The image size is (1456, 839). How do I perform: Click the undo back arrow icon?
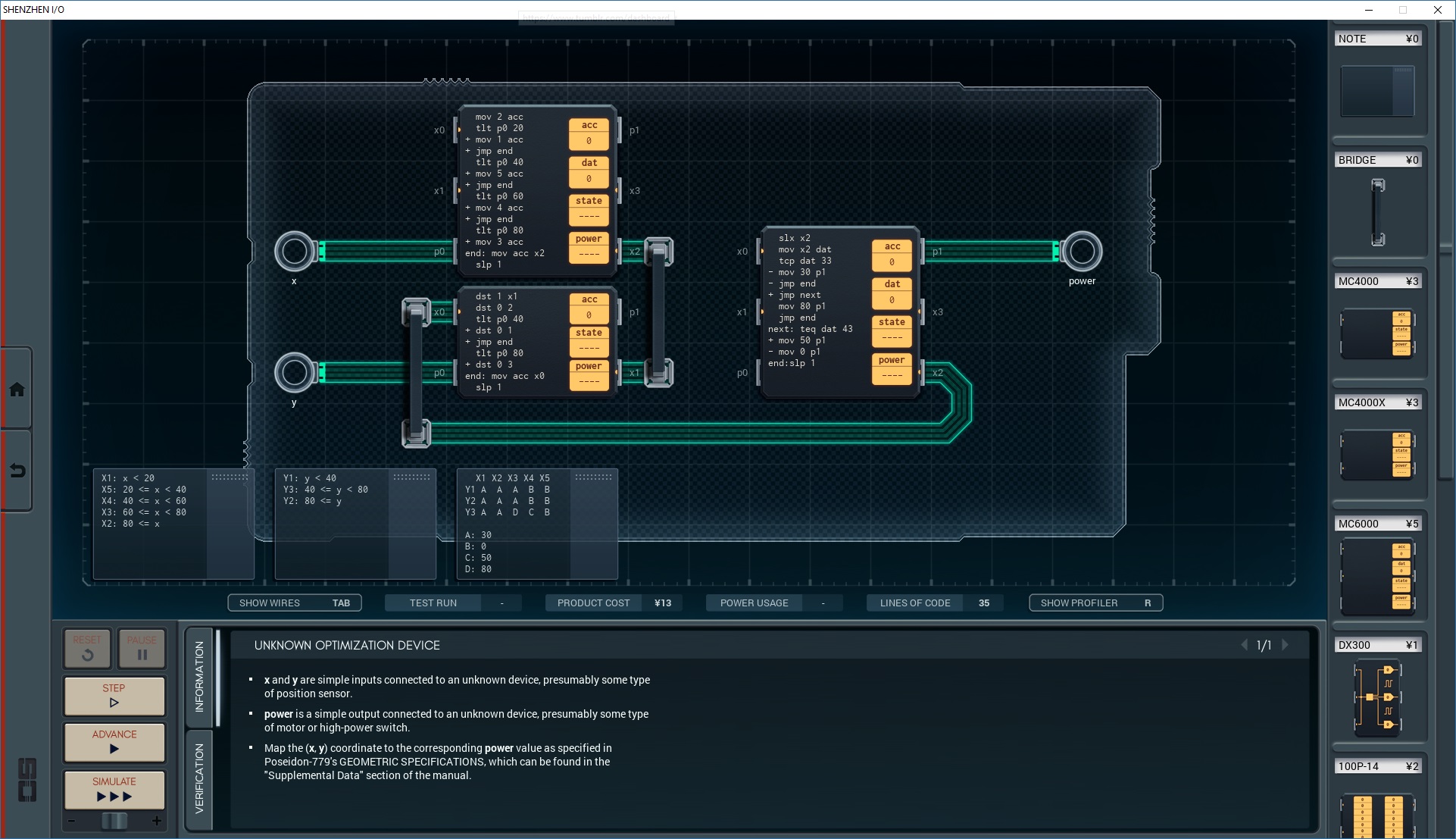click(x=17, y=471)
